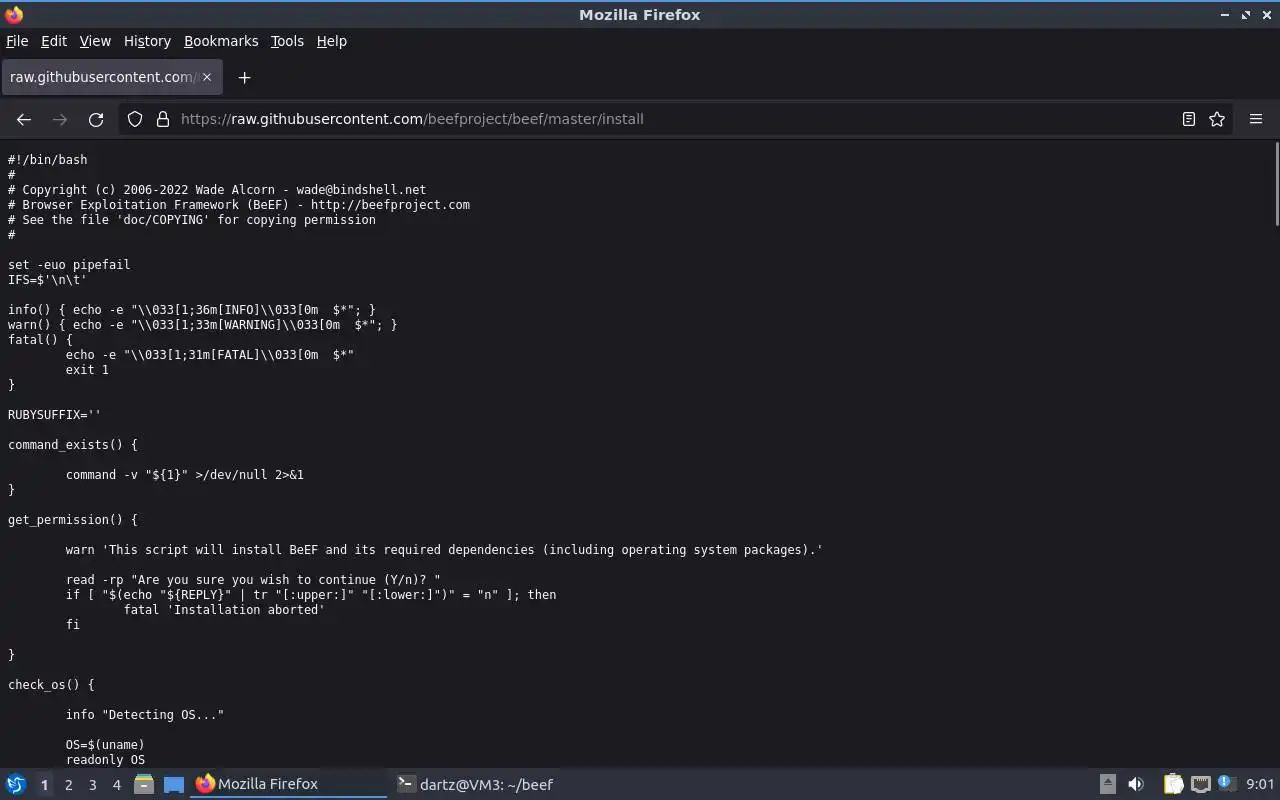Close the raw.githubusercontent.com tab

[207, 77]
